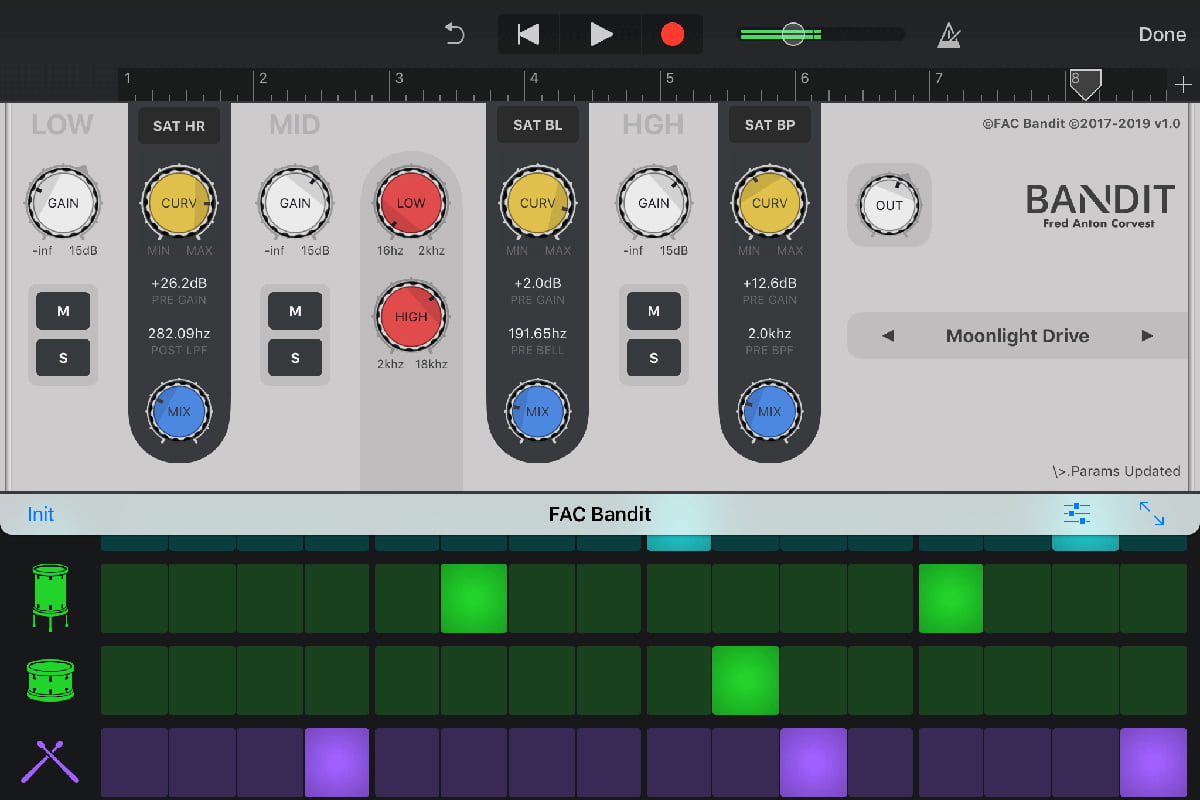Click the blue MIX knob under SAT BP
This screenshot has width=1200, height=800.
pos(769,412)
